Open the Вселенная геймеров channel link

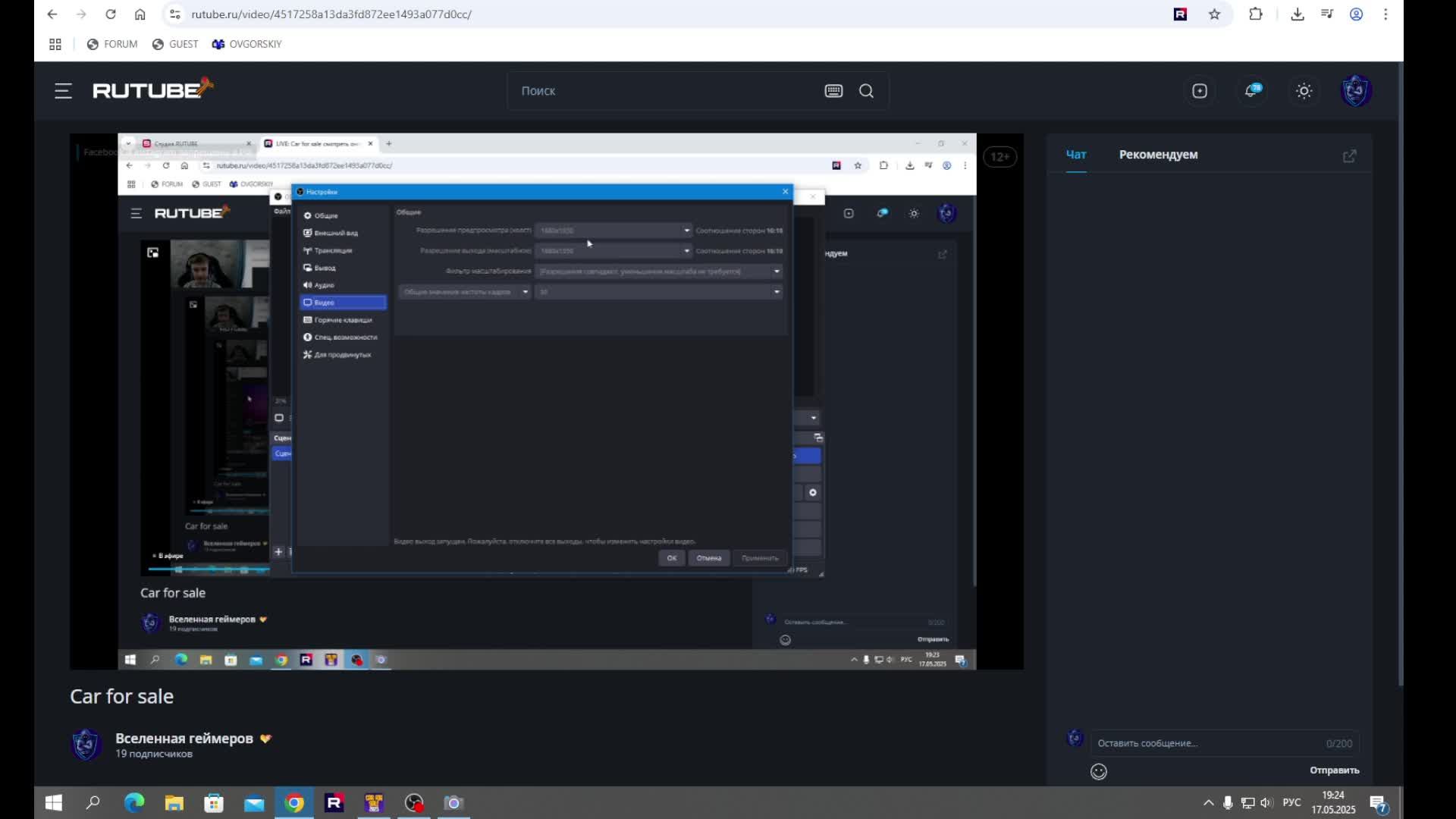(x=184, y=738)
